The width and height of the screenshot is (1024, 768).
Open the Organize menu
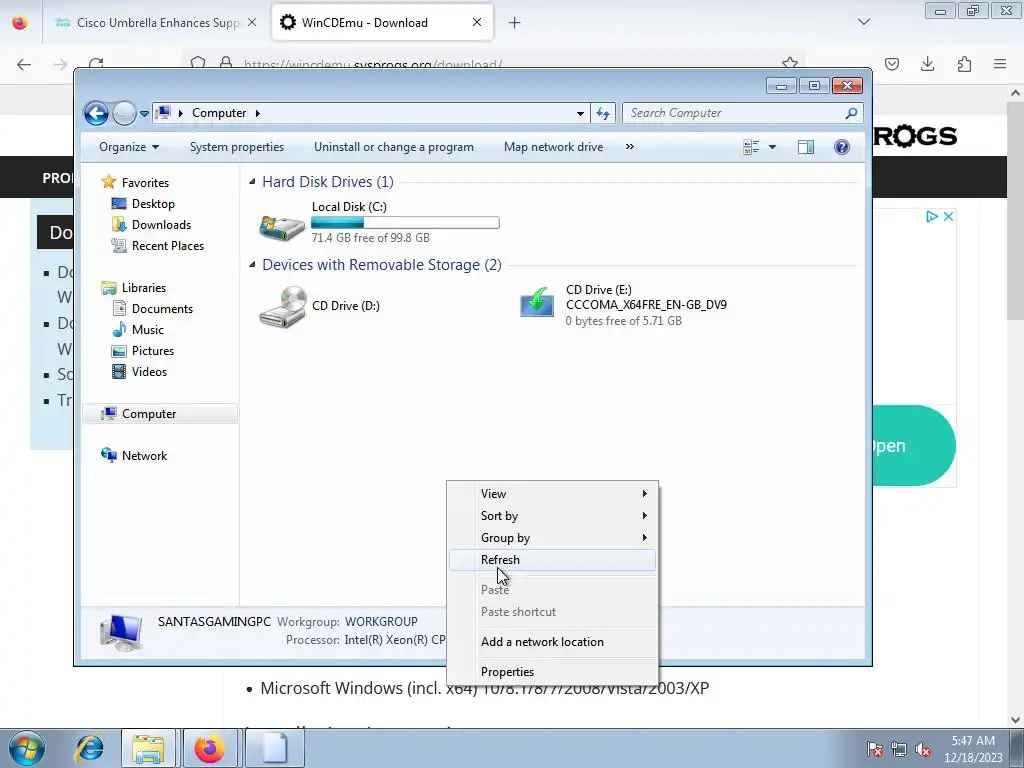129,147
